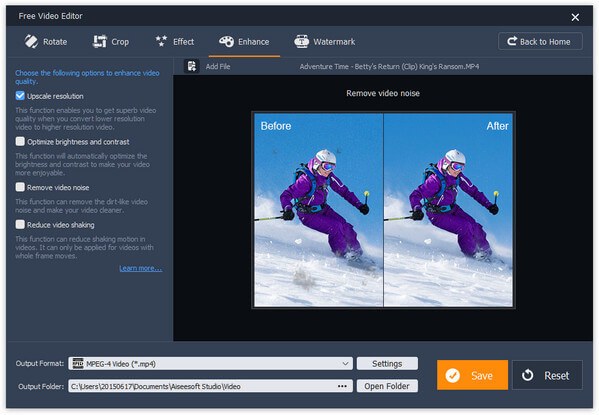Save the enhanced video

point(472,375)
